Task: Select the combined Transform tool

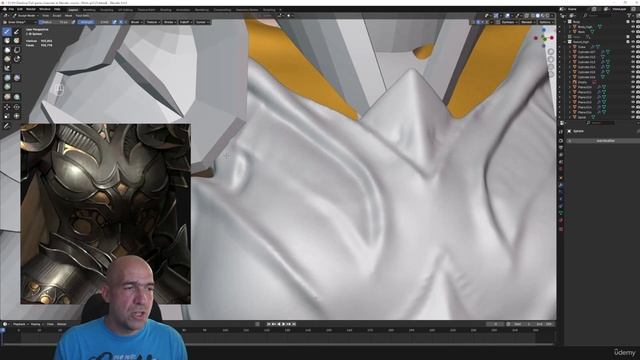Action: (17, 116)
